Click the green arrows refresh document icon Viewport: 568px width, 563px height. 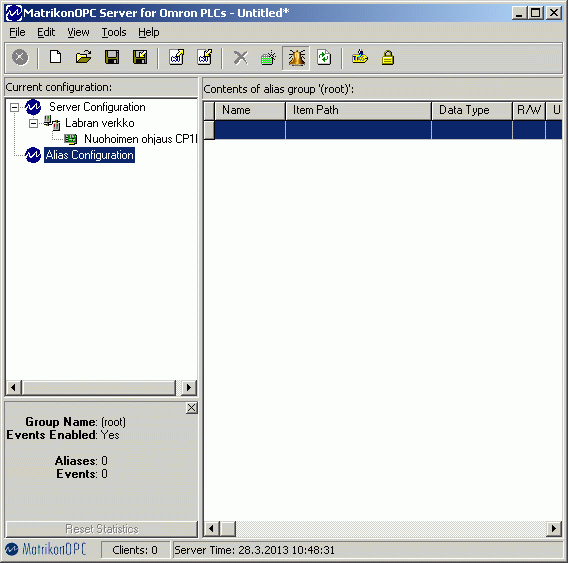pyautogui.click(x=324, y=57)
